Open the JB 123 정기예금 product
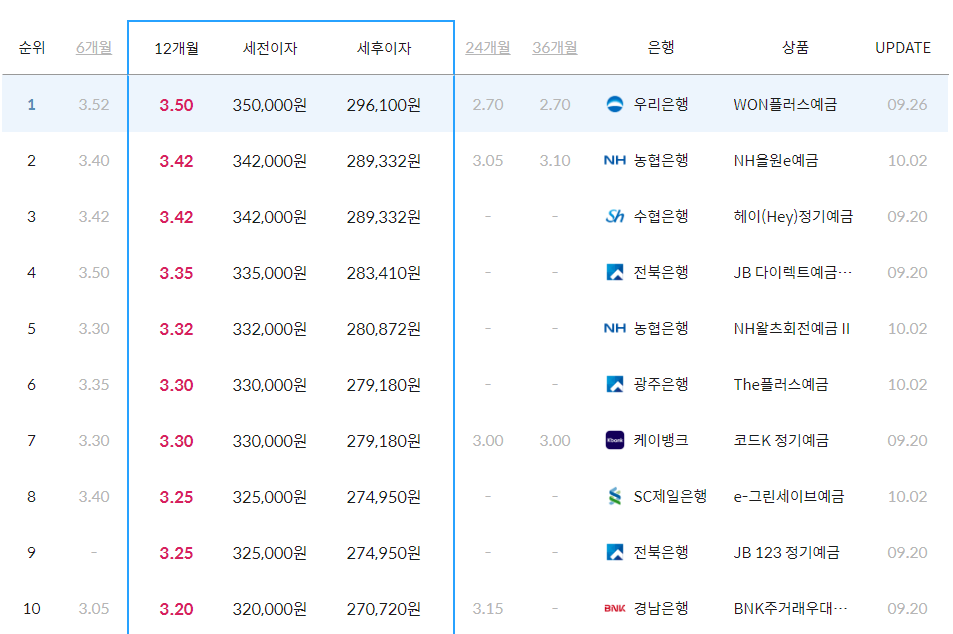Image resolution: width=953 pixels, height=634 pixels. [786, 552]
